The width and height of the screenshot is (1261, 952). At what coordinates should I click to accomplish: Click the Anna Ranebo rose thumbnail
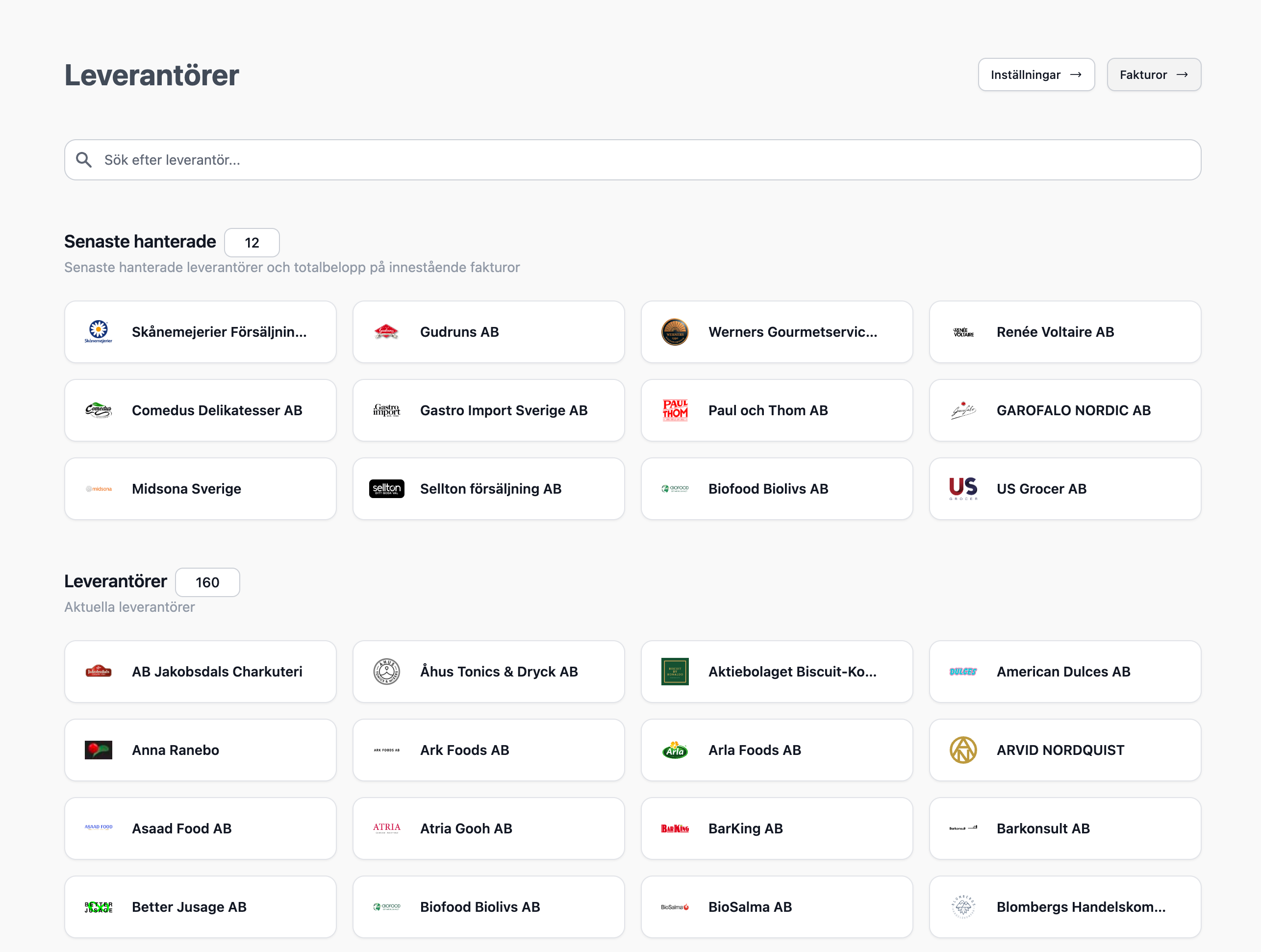[99, 750]
